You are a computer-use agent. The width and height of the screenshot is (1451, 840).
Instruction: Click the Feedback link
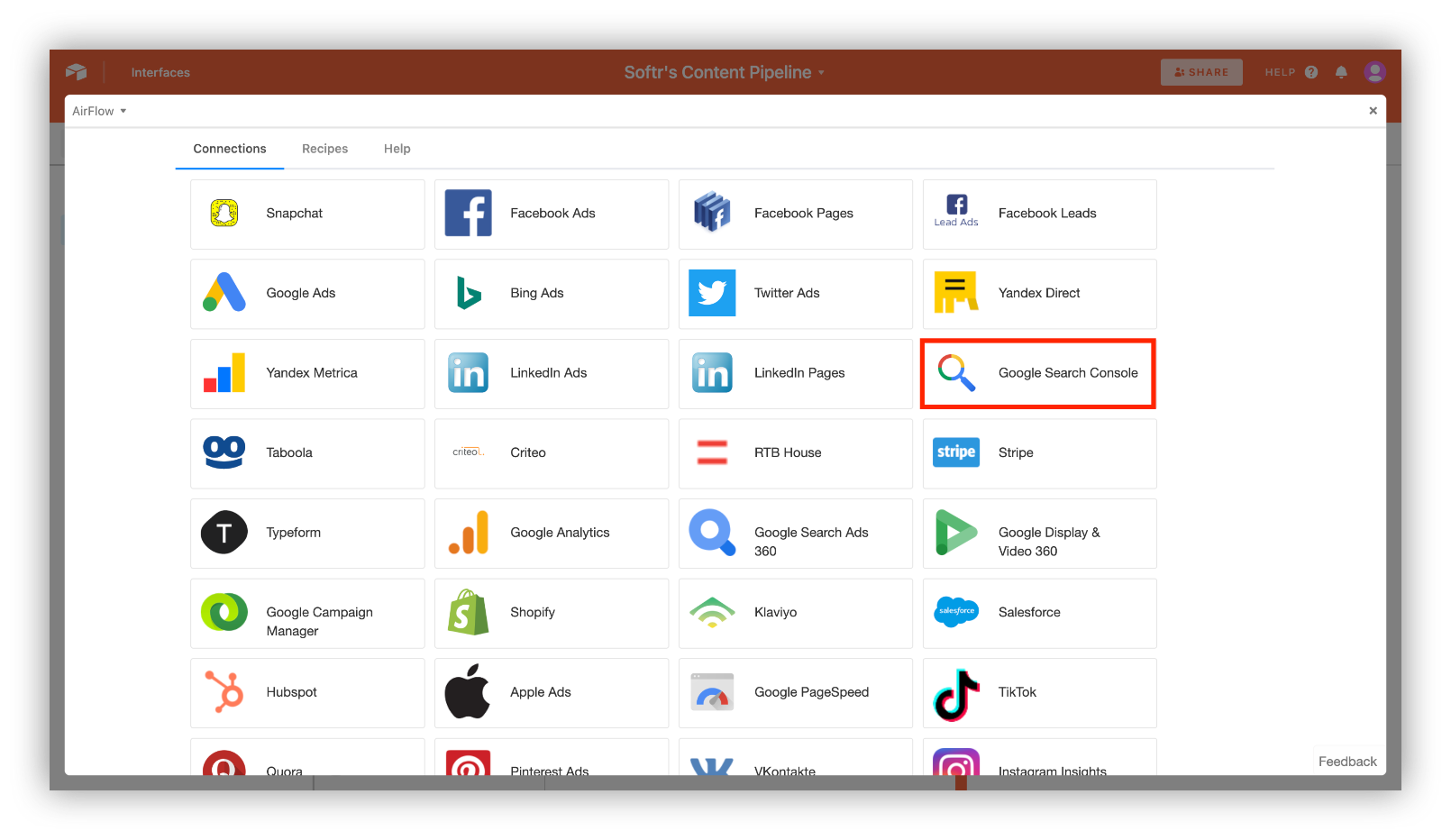coord(1347,762)
